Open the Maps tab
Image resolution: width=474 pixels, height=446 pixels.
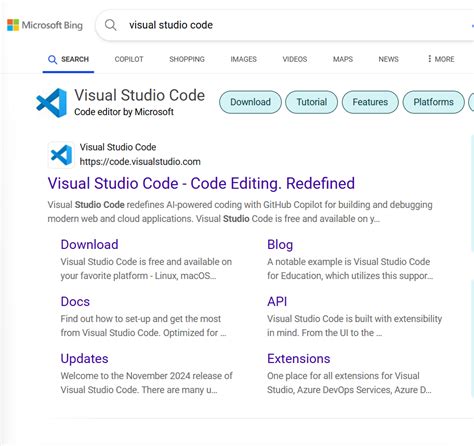(x=343, y=59)
